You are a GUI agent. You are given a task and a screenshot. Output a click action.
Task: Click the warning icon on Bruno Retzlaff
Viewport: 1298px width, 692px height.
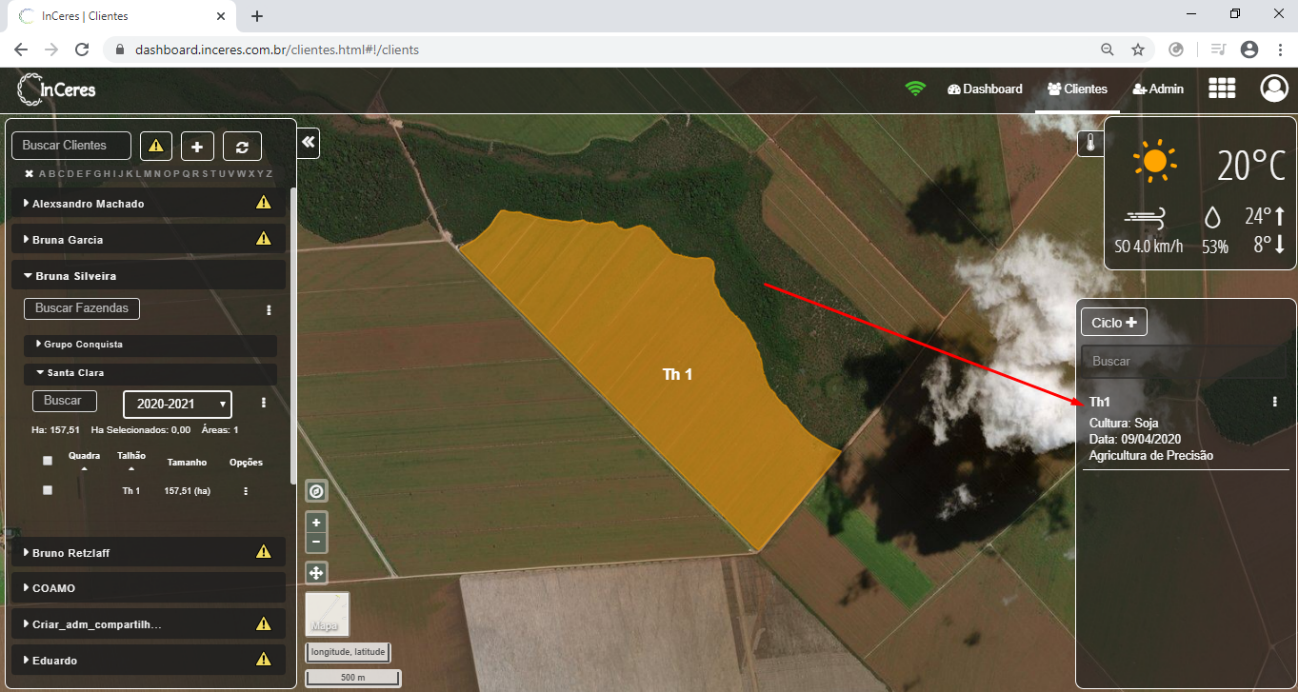click(x=263, y=552)
